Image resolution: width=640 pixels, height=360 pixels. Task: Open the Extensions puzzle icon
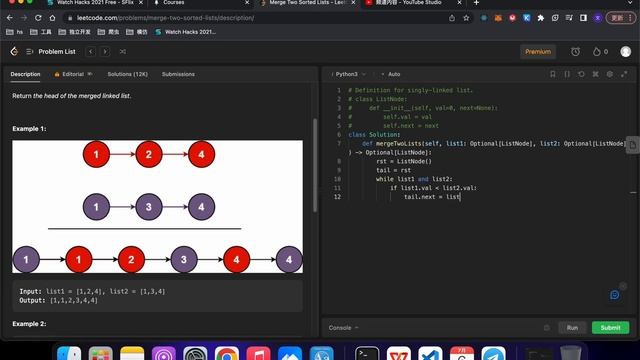(x=541, y=18)
